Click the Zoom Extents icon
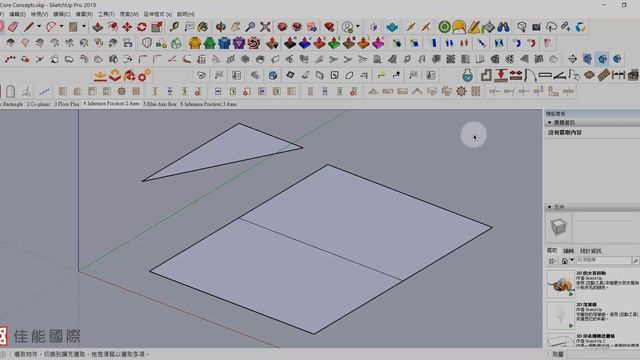The image size is (640, 360). point(265,27)
